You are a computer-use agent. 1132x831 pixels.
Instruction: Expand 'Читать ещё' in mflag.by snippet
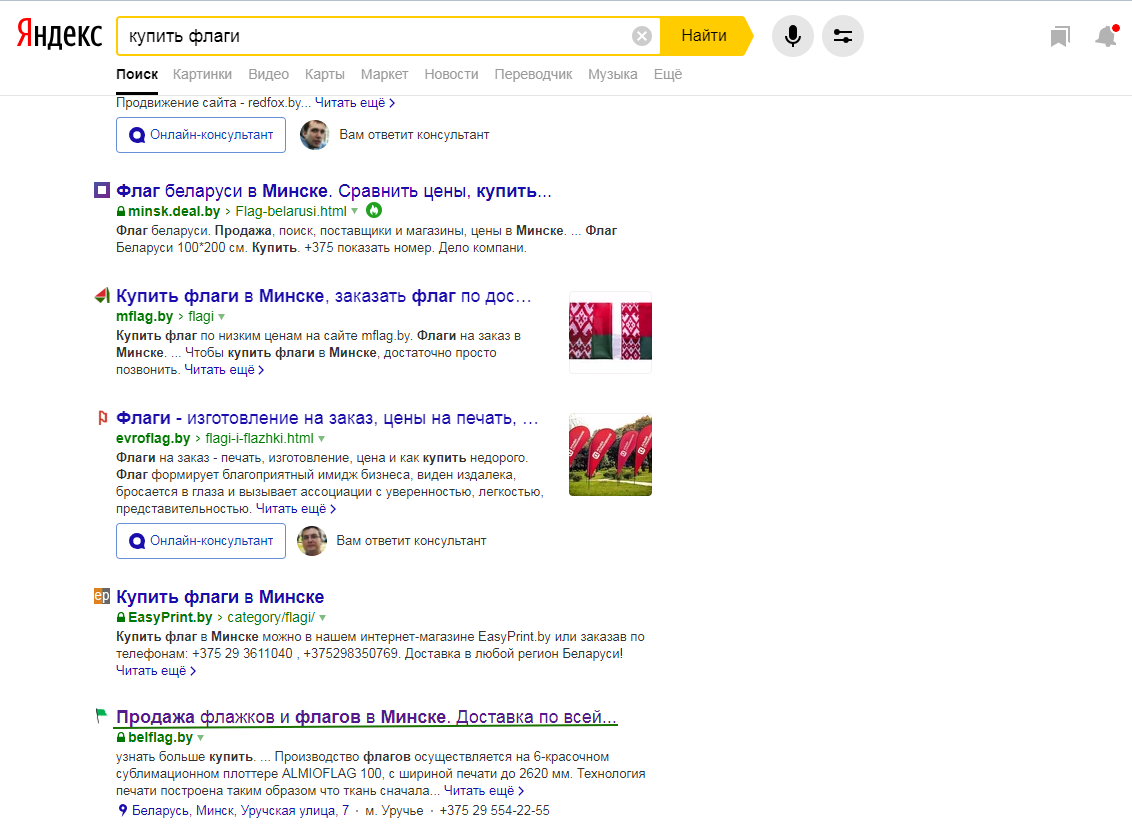[224, 370]
